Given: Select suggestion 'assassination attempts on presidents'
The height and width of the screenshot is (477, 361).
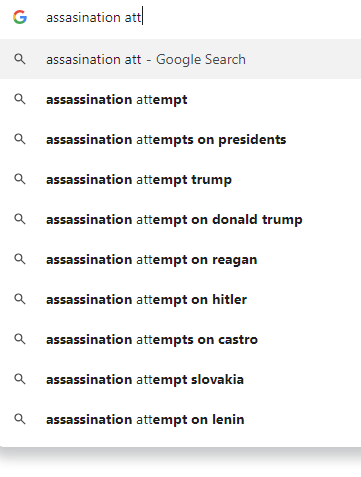Looking at the screenshot, I should point(180,139).
